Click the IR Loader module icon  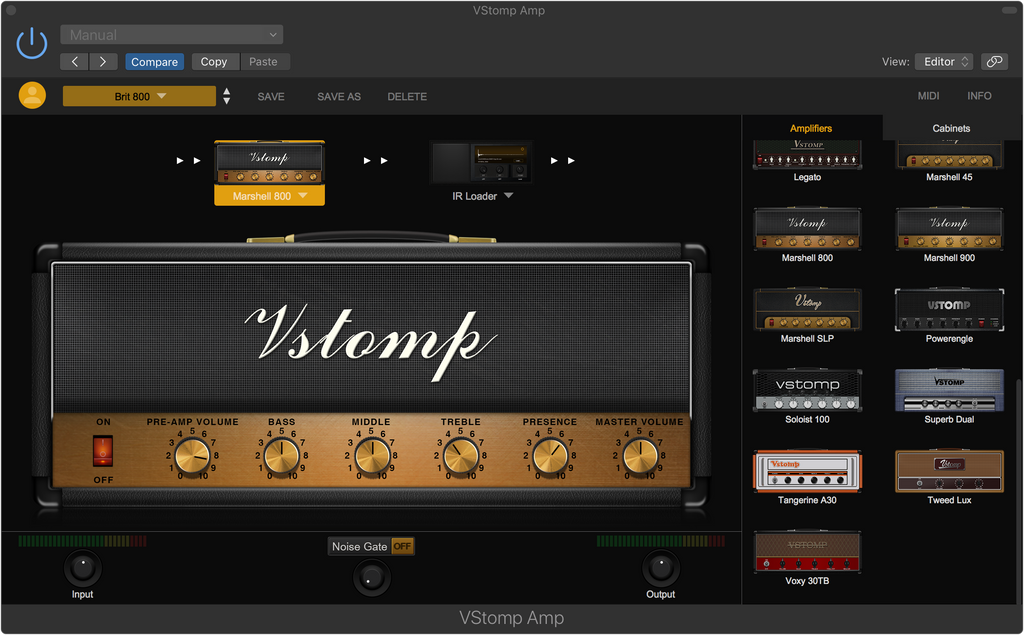(x=480, y=162)
